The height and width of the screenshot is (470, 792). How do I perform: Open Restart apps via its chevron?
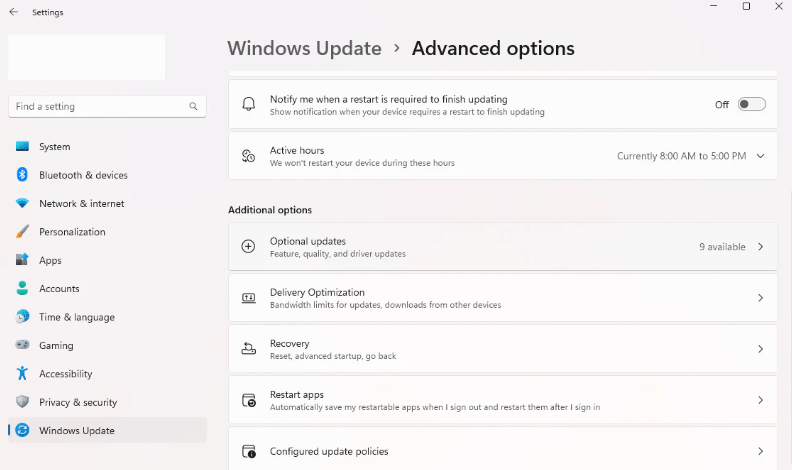(x=761, y=400)
